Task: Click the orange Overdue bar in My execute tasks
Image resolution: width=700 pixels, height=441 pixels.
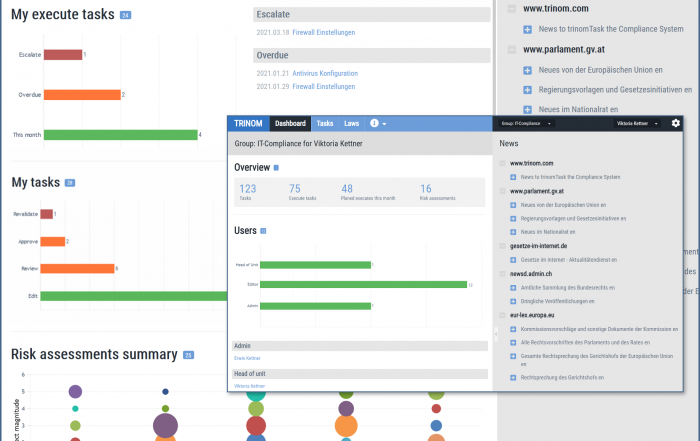Action: 82,95
